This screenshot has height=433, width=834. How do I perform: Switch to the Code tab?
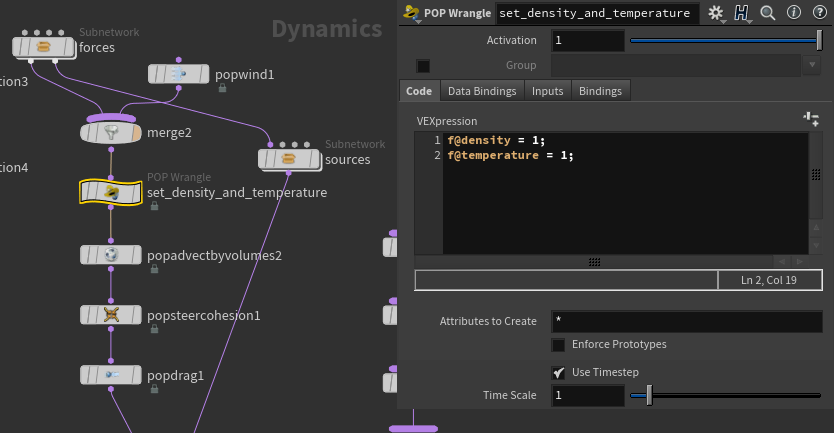click(x=419, y=91)
